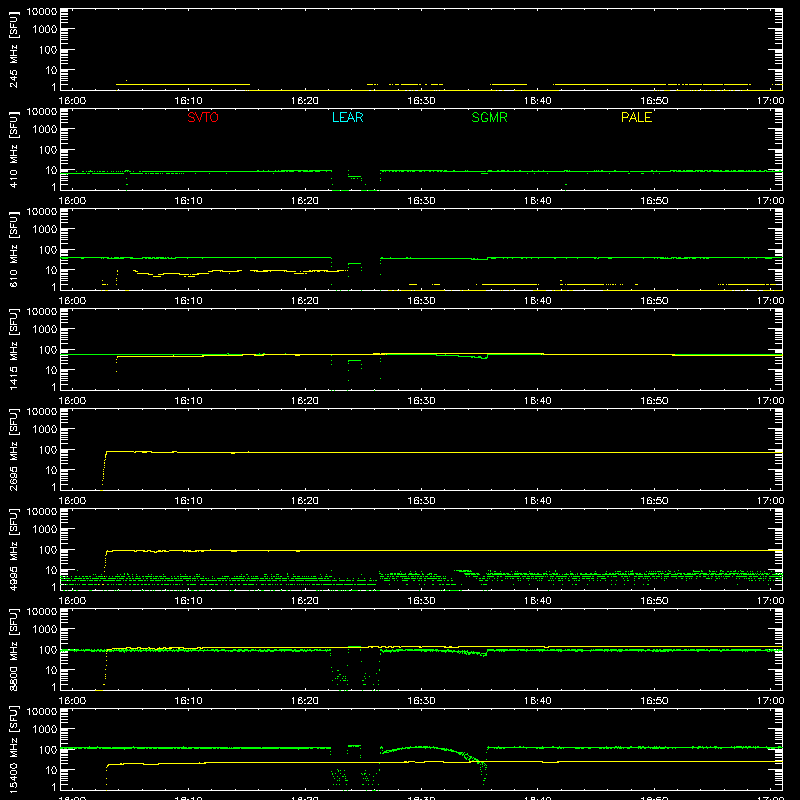Click the 16:30 tick under the 1415 MHz plot
The height and width of the screenshot is (800, 800).
click(x=421, y=401)
